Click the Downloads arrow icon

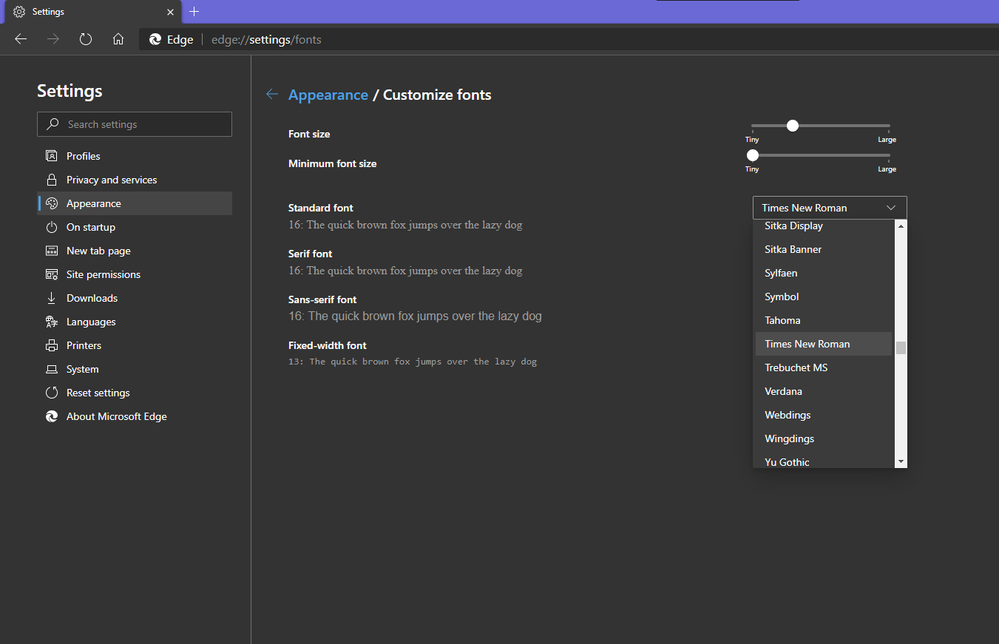52,298
